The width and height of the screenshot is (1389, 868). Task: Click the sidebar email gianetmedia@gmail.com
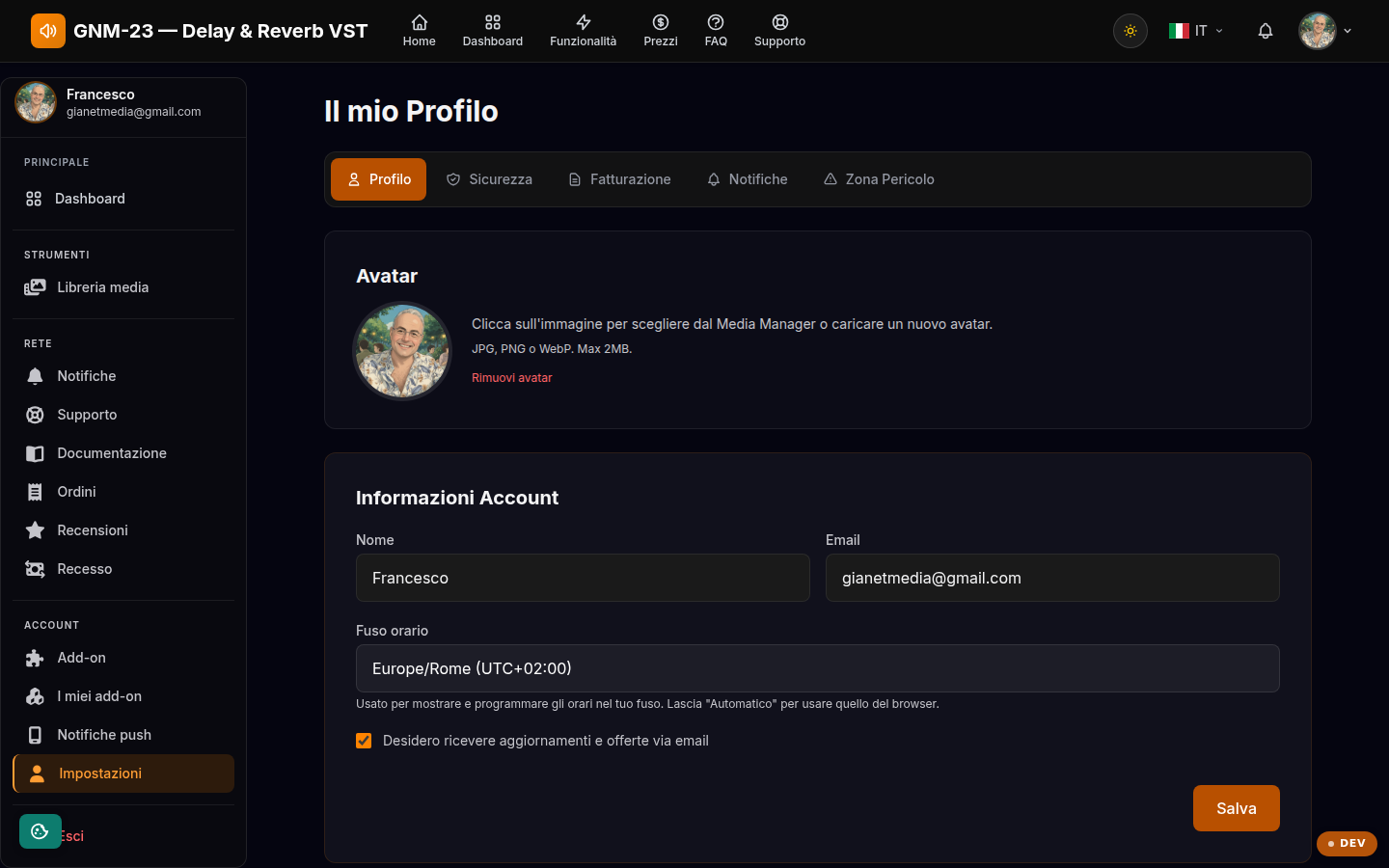pyautogui.click(x=134, y=112)
